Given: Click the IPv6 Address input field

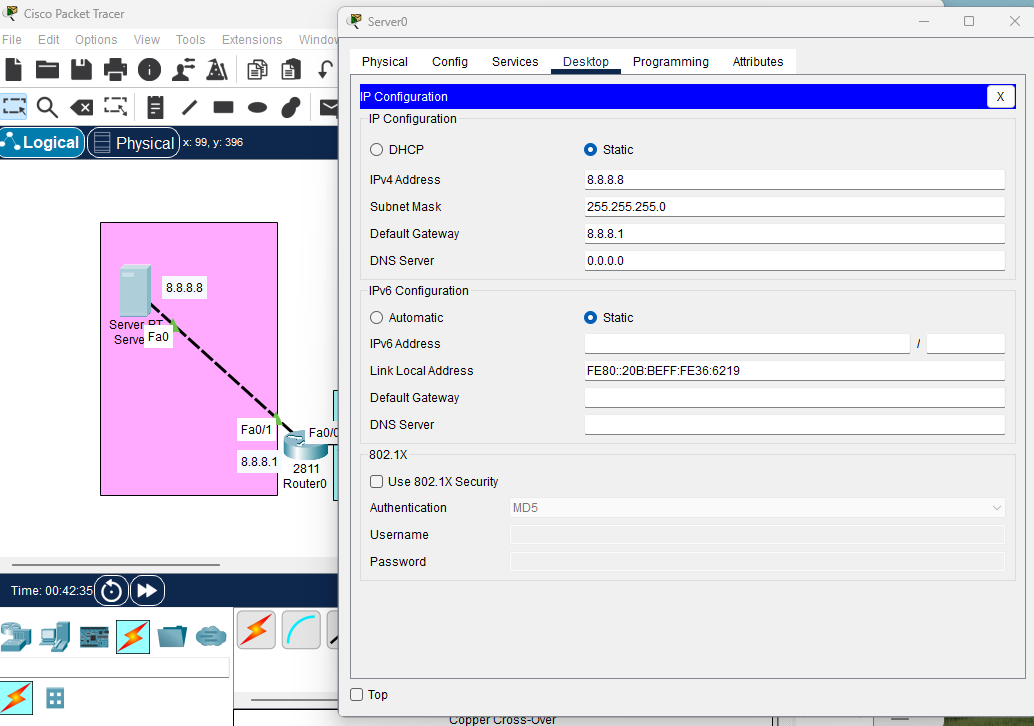Looking at the screenshot, I should (747, 344).
